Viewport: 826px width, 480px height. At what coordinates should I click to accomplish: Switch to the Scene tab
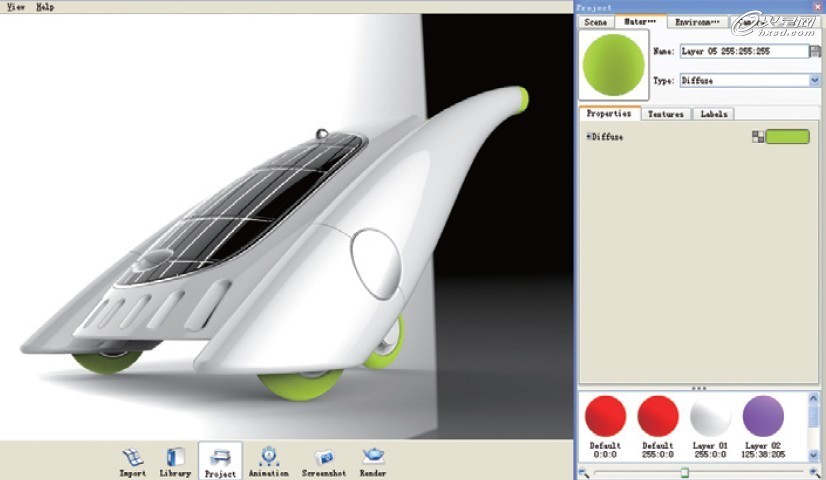click(x=594, y=21)
